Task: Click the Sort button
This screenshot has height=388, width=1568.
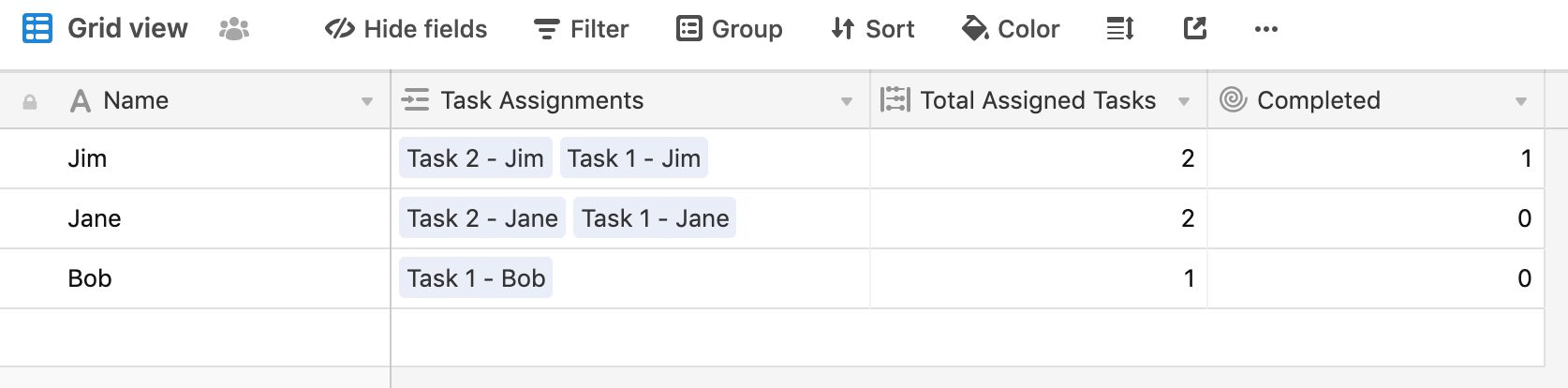Action: [872, 29]
